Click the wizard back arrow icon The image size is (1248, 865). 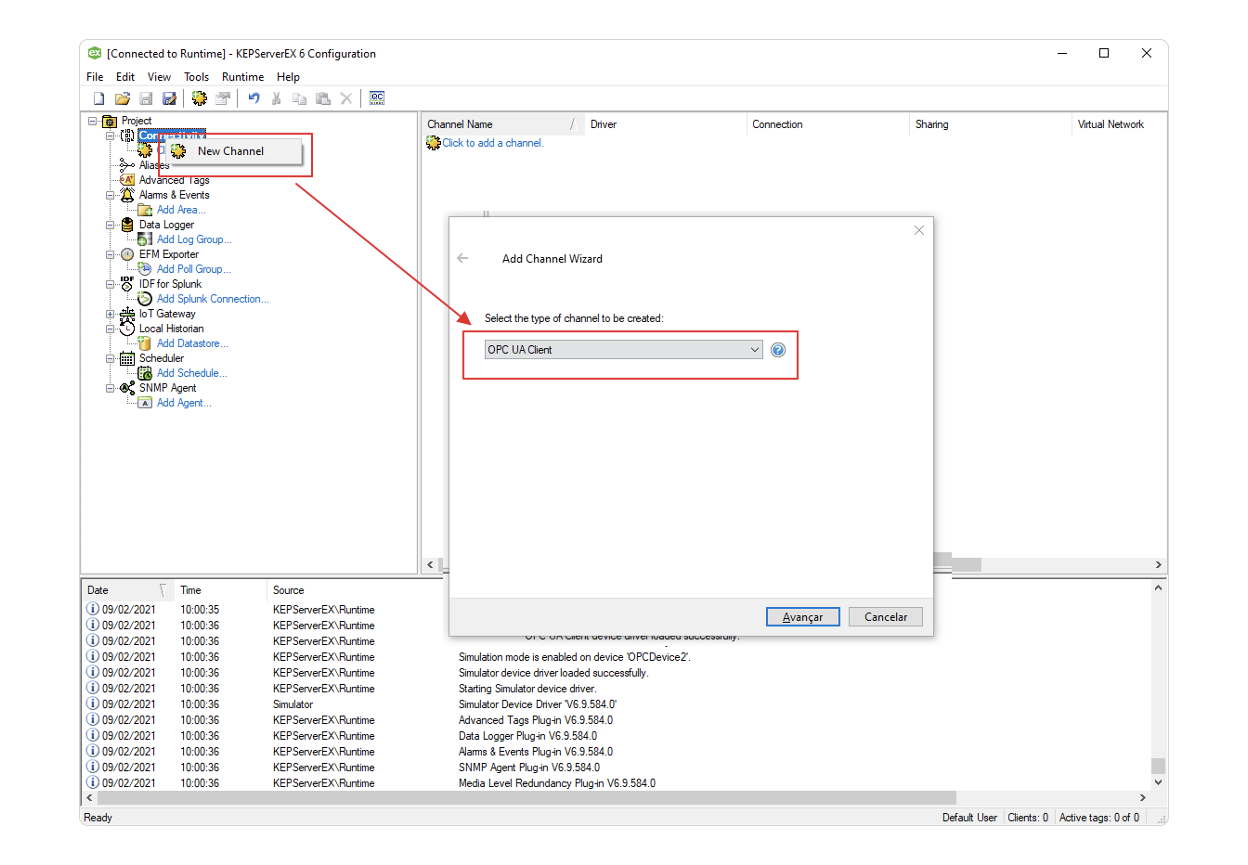tap(462, 258)
